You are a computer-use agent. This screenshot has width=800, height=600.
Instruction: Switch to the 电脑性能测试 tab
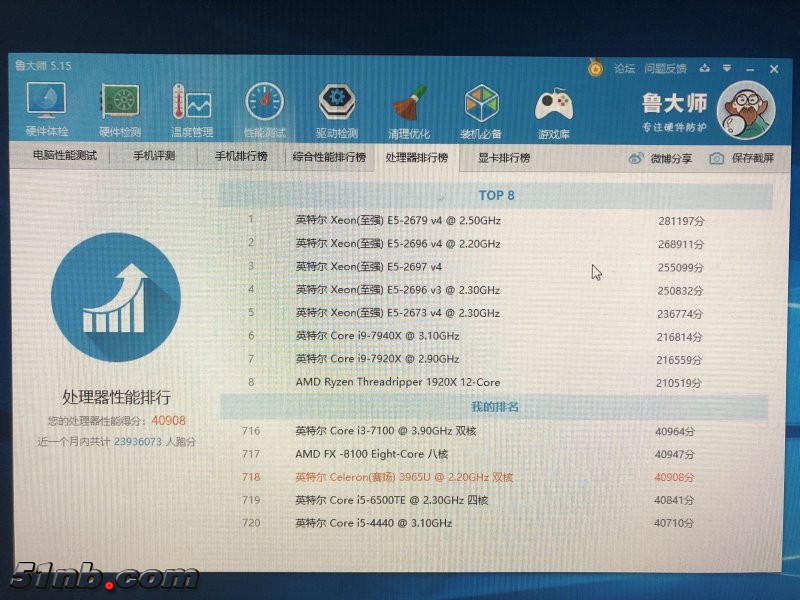[65, 155]
